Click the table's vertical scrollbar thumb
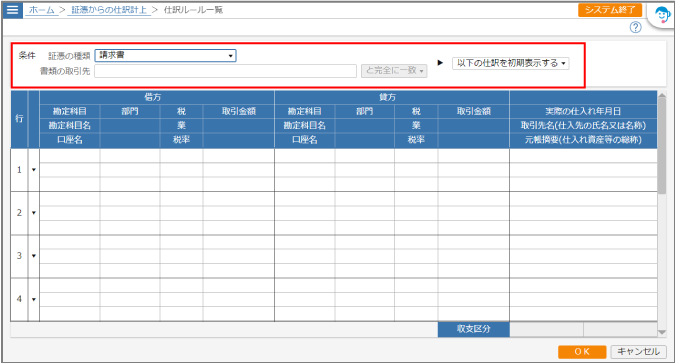The image size is (675, 363). click(662, 146)
